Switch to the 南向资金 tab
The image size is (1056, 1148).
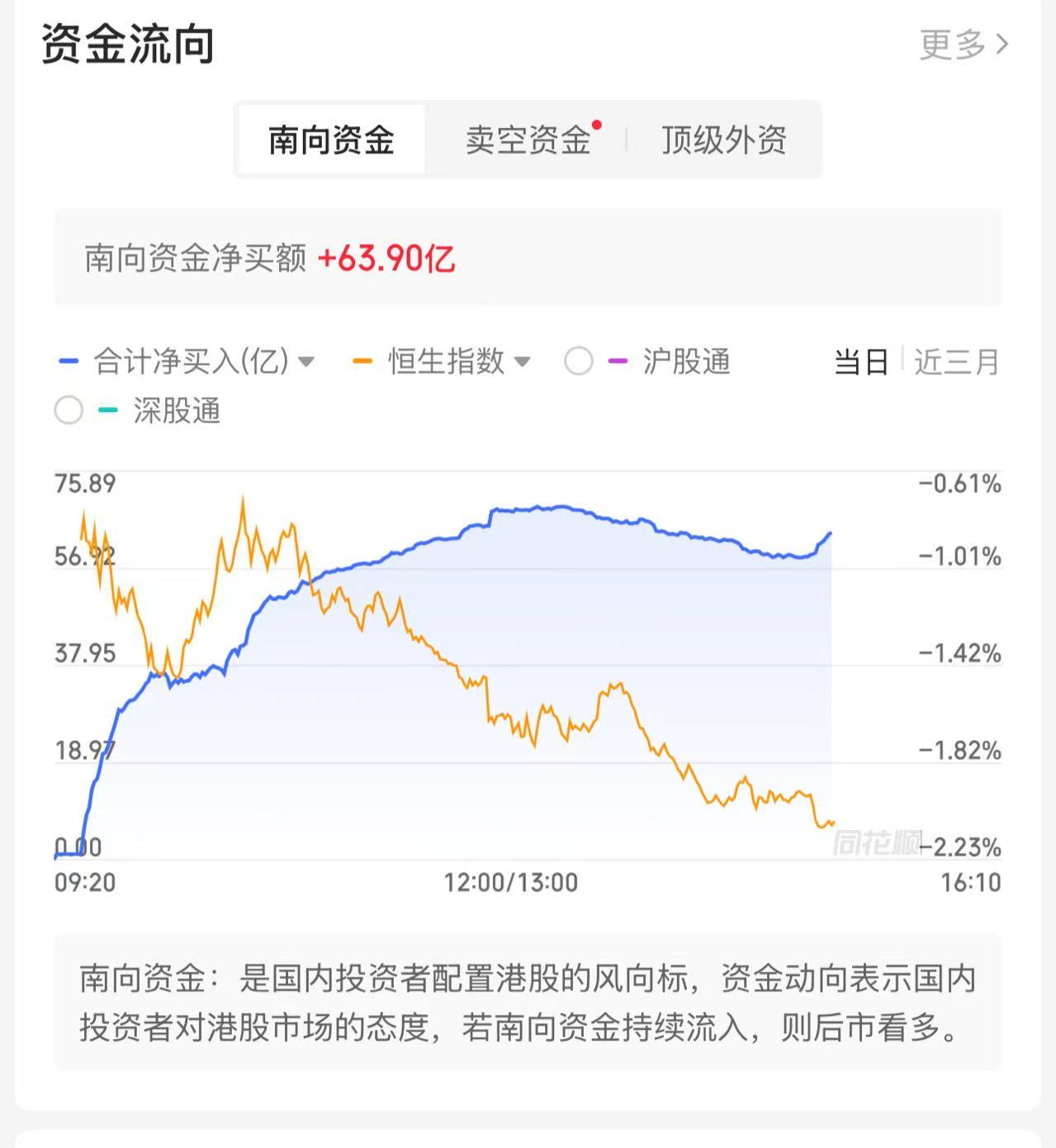point(331,140)
